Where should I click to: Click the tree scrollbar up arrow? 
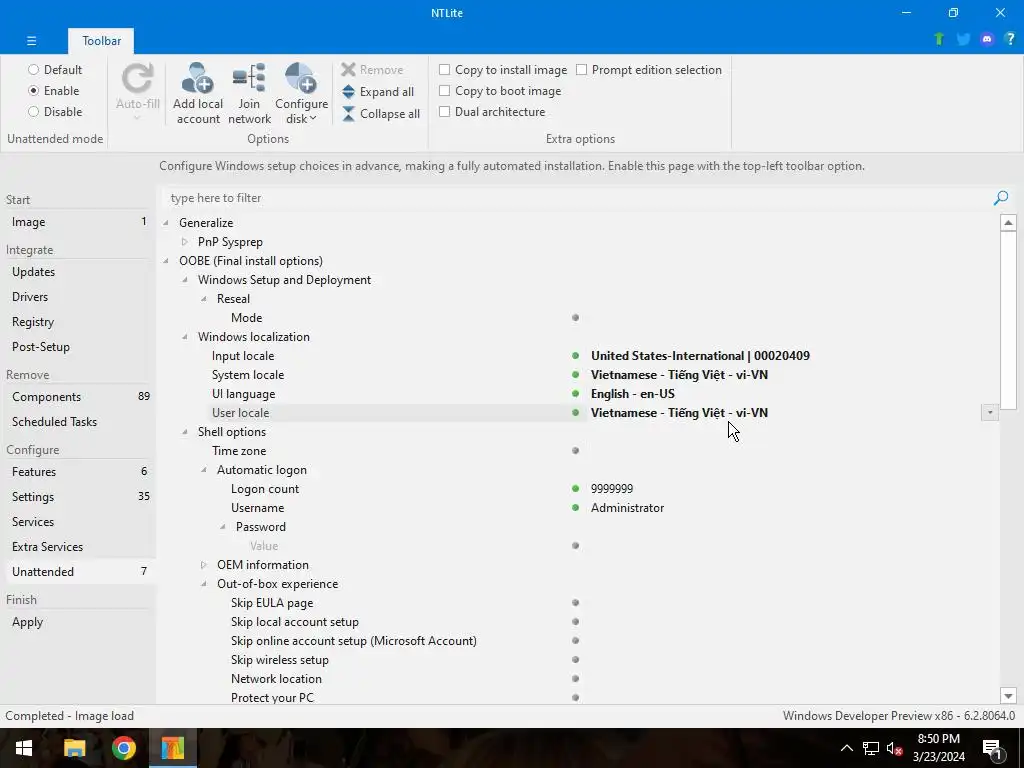click(1008, 223)
